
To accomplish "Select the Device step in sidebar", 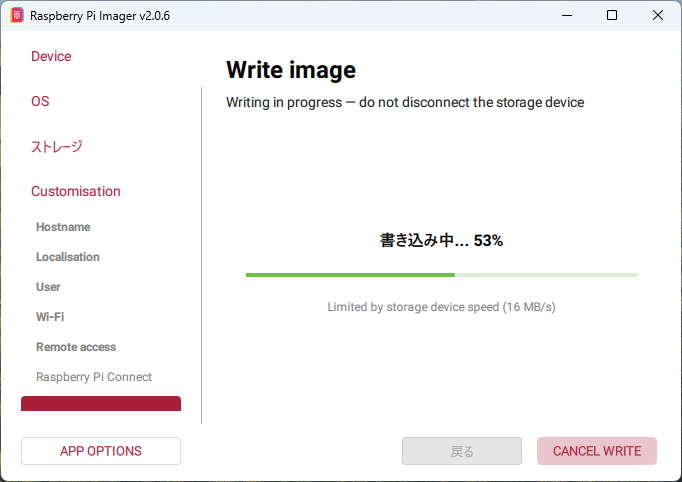I will point(51,57).
